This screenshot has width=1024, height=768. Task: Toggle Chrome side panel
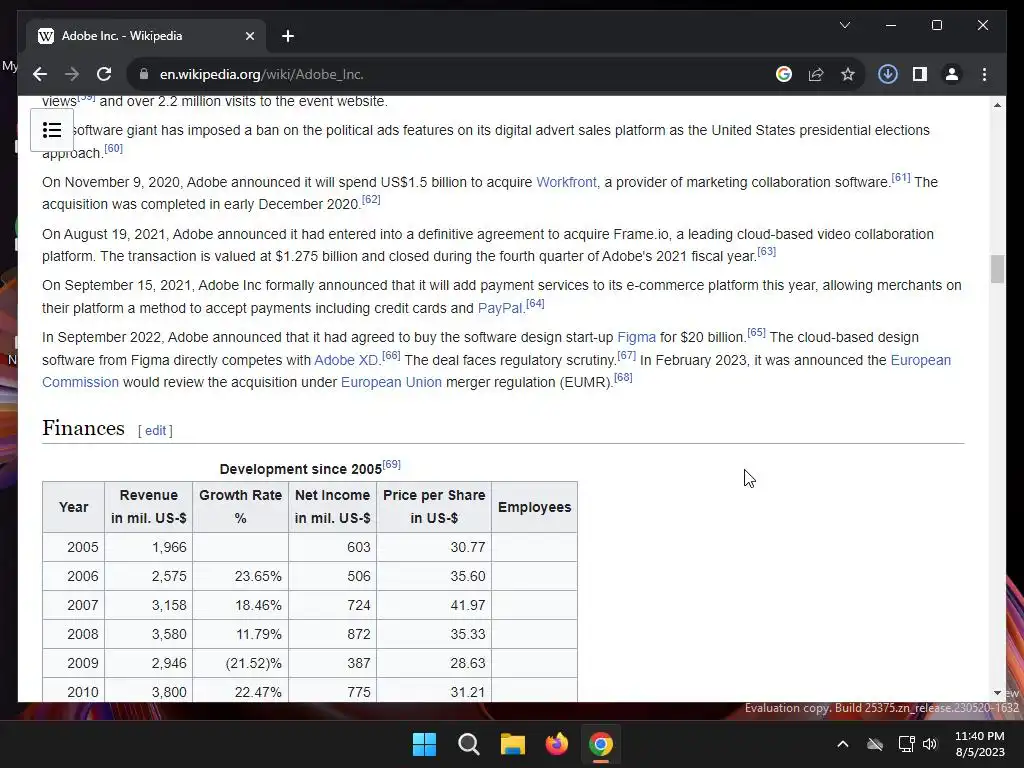920,74
